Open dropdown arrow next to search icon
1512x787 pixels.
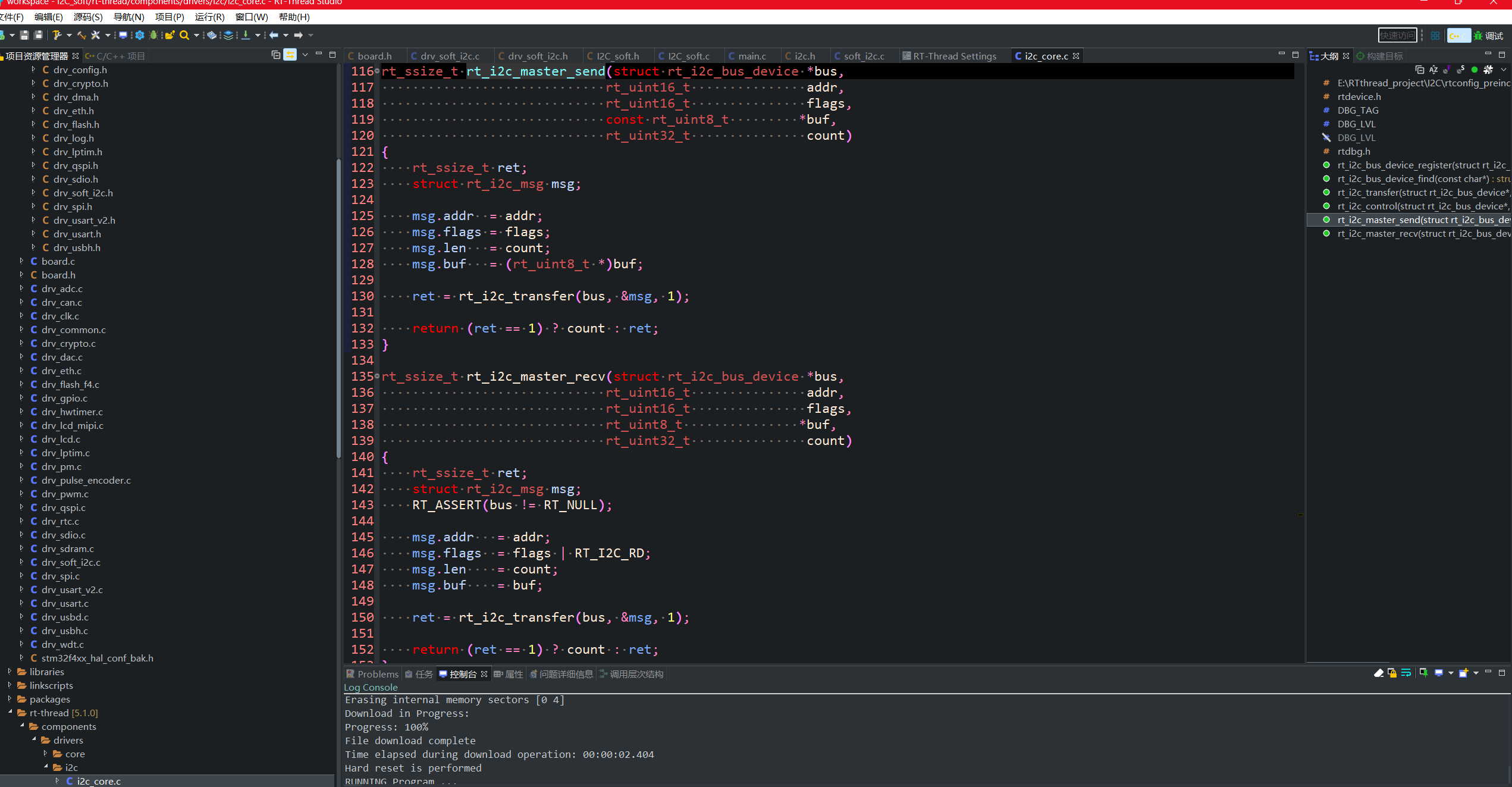pyautogui.click(x=196, y=35)
